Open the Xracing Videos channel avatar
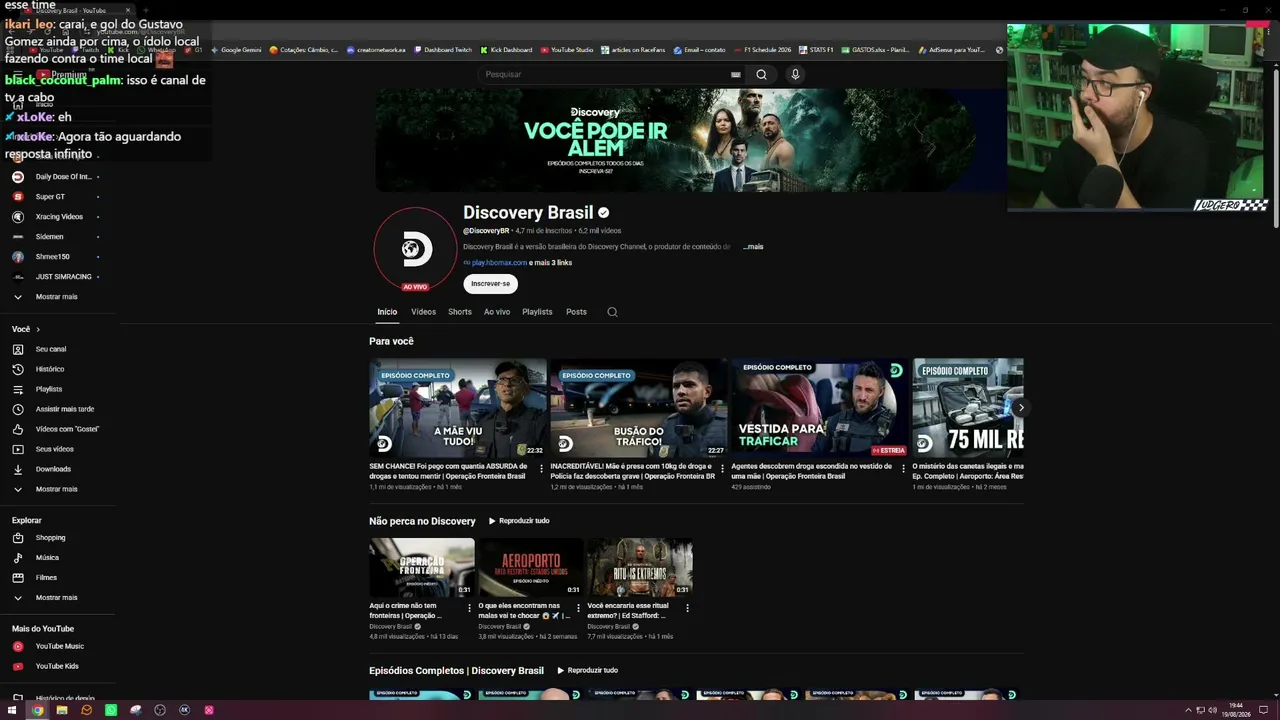1280x720 pixels. pyautogui.click(x=17, y=217)
